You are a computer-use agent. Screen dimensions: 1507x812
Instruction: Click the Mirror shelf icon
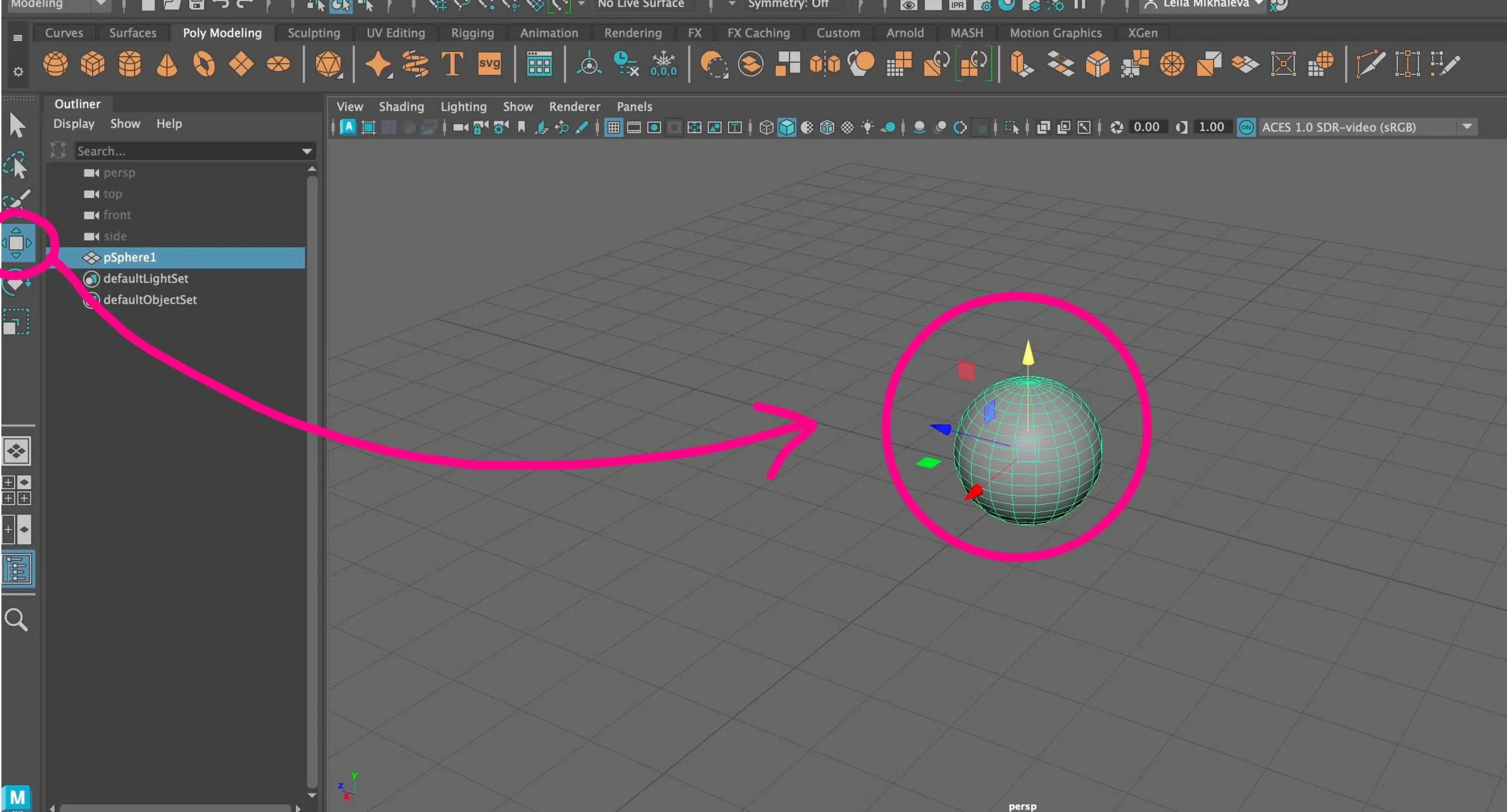click(825, 64)
